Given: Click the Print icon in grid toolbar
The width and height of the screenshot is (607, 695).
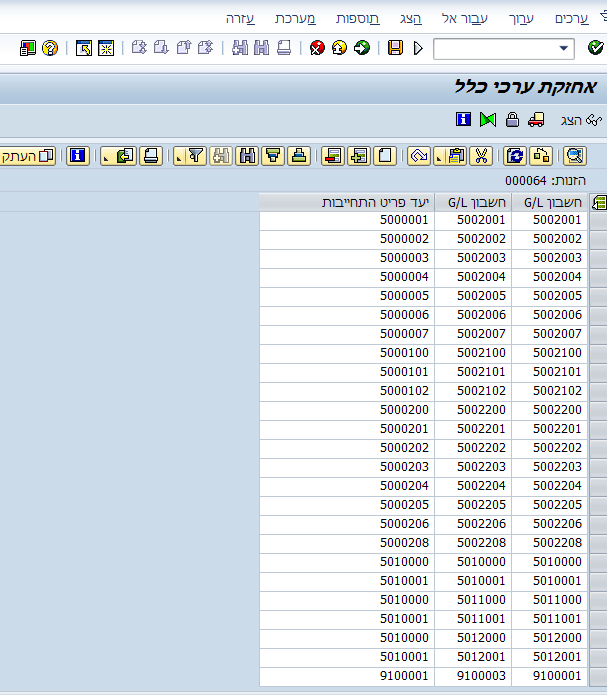Looking at the screenshot, I should pyautogui.click(x=151, y=156).
